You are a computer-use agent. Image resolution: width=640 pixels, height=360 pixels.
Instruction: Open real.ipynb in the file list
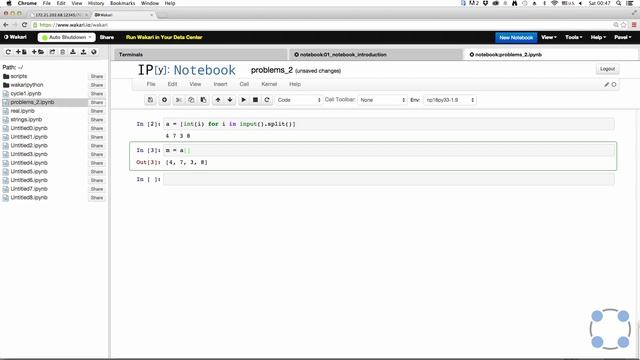(x=22, y=111)
